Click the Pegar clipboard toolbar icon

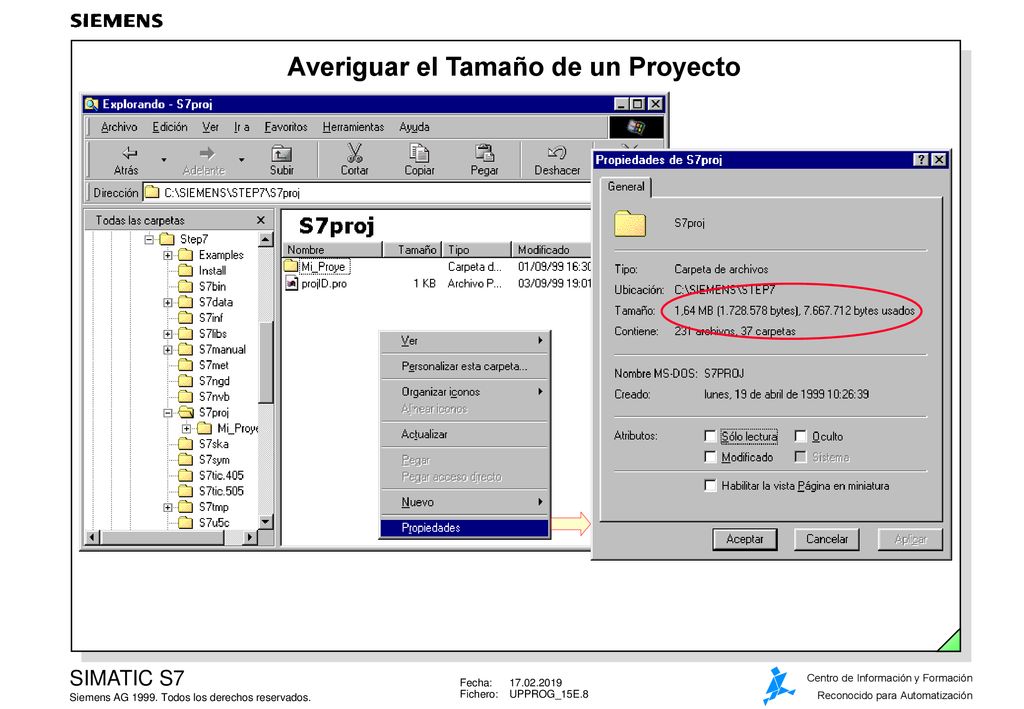[484, 153]
